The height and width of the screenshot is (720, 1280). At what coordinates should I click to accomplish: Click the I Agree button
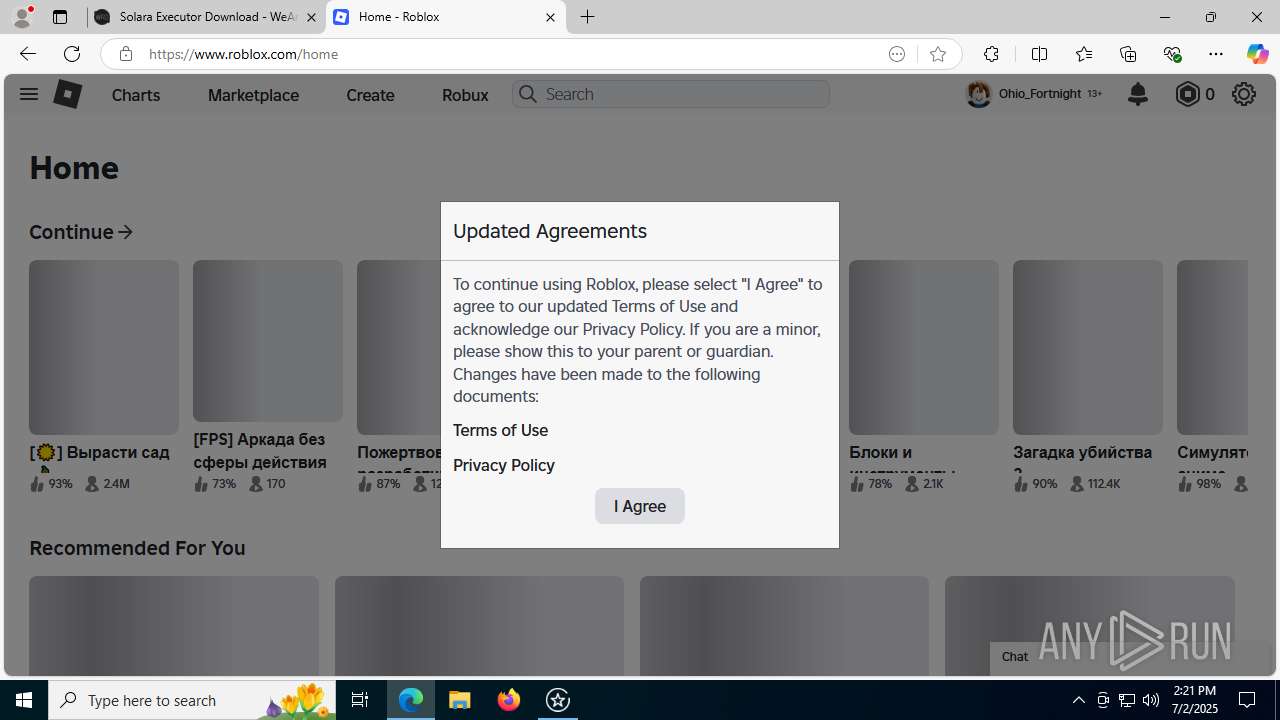pos(640,506)
